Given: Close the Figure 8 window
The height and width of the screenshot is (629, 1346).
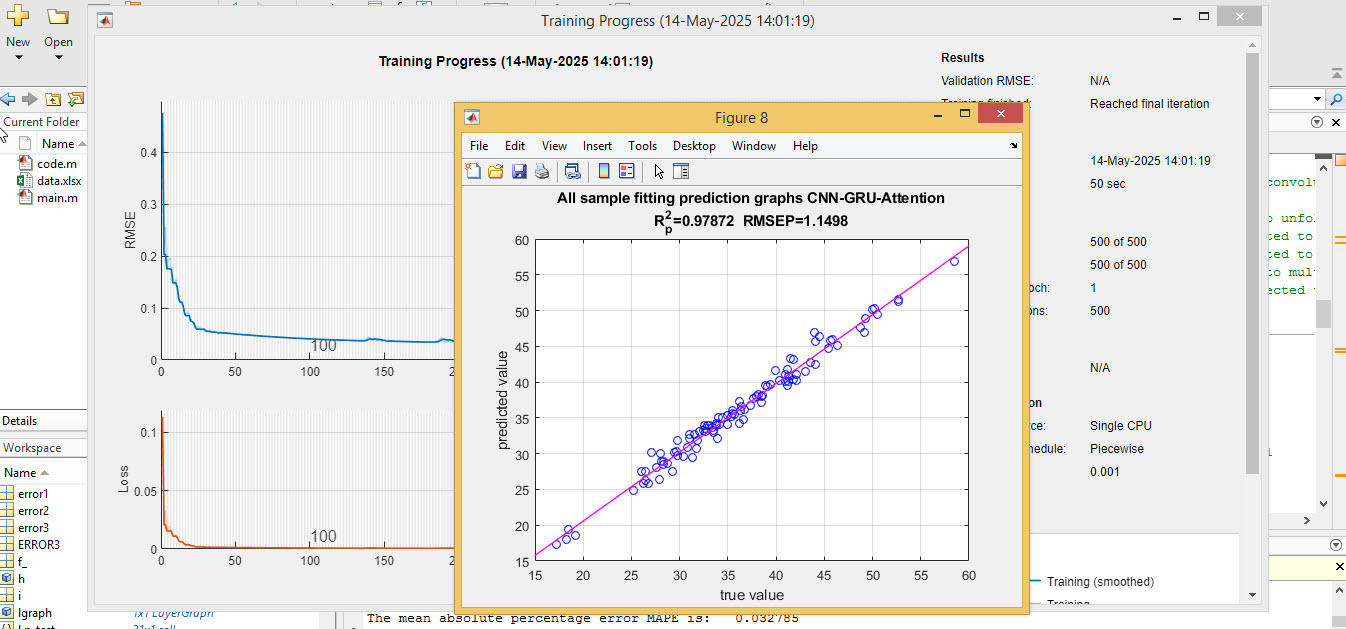Looking at the screenshot, I should (x=1000, y=116).
